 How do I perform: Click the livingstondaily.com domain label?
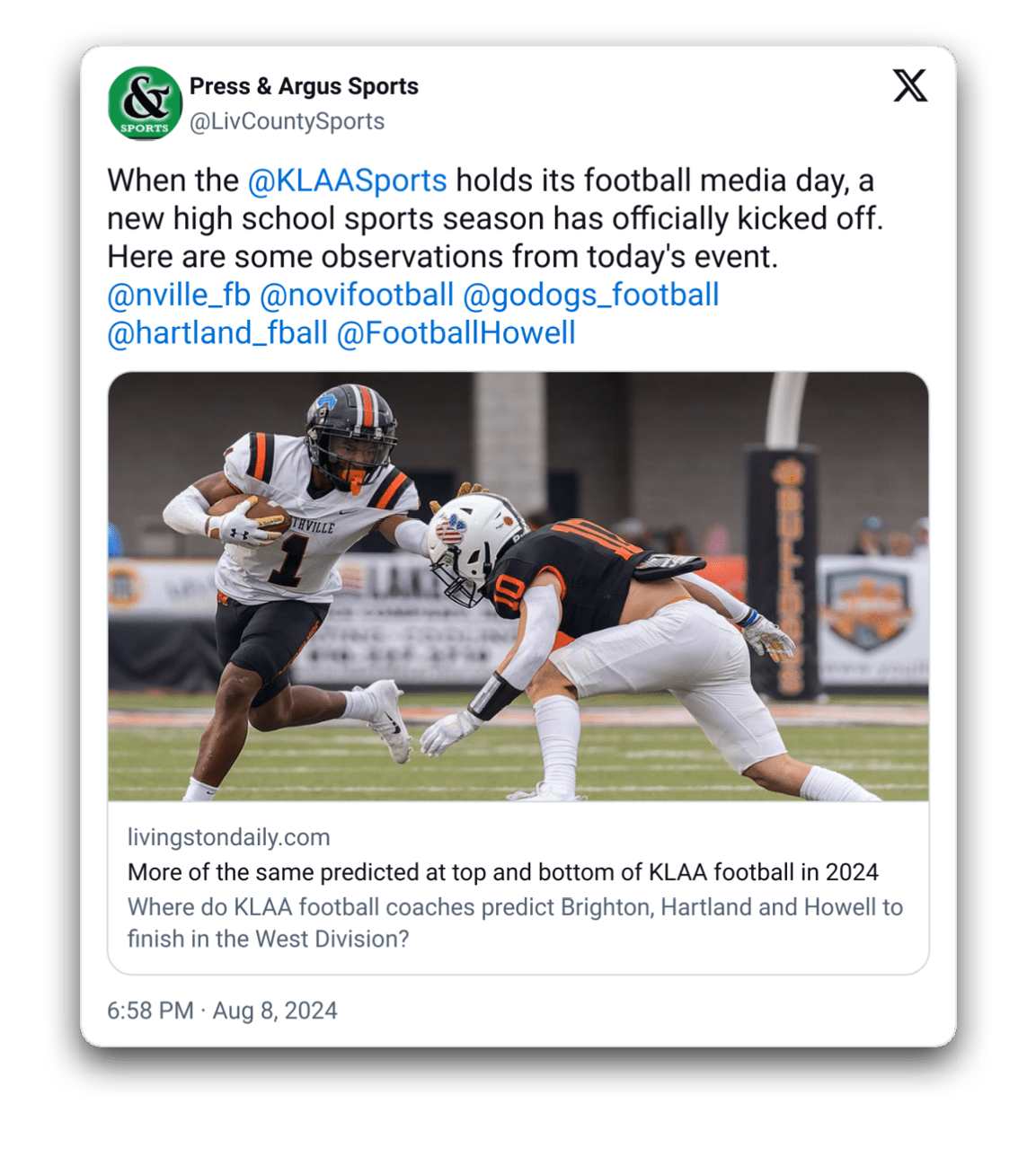(229, 837)
